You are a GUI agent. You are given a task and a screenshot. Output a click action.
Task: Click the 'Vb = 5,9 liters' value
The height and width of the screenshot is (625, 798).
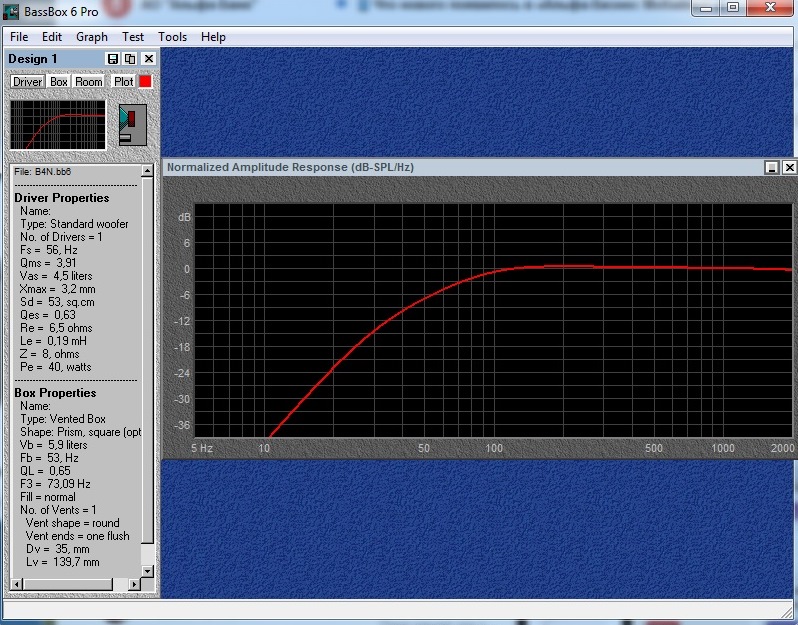[54, 445]
